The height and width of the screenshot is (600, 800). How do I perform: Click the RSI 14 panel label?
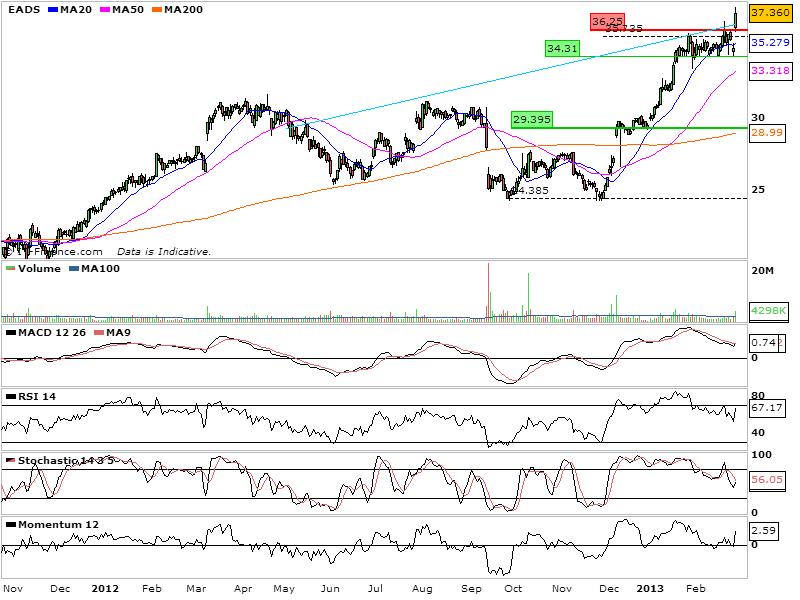[x=37, y=396]
